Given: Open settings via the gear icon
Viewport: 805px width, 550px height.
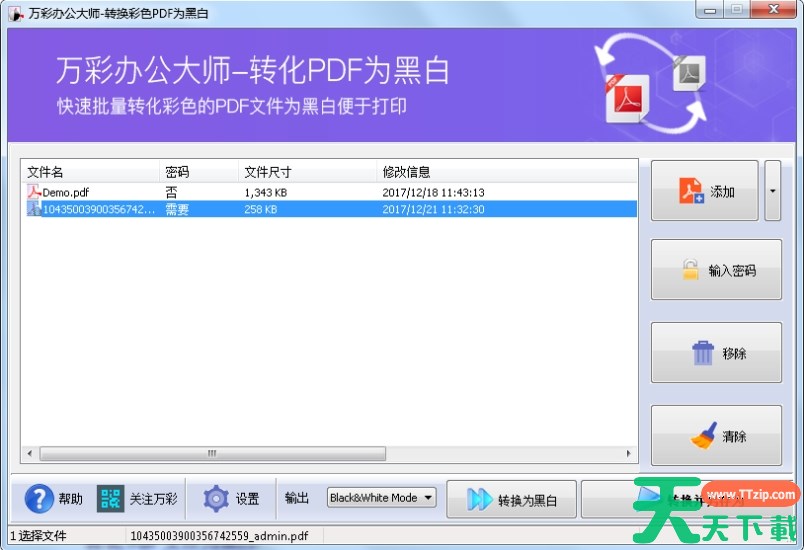Looking at the screenshot, I should coord(216,499).
